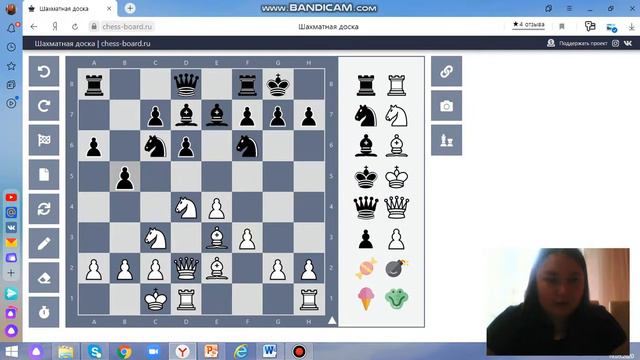Click the highlighted black pawn on b5
The width and height of the screenshot is (640, 360).
coord(124,177)
